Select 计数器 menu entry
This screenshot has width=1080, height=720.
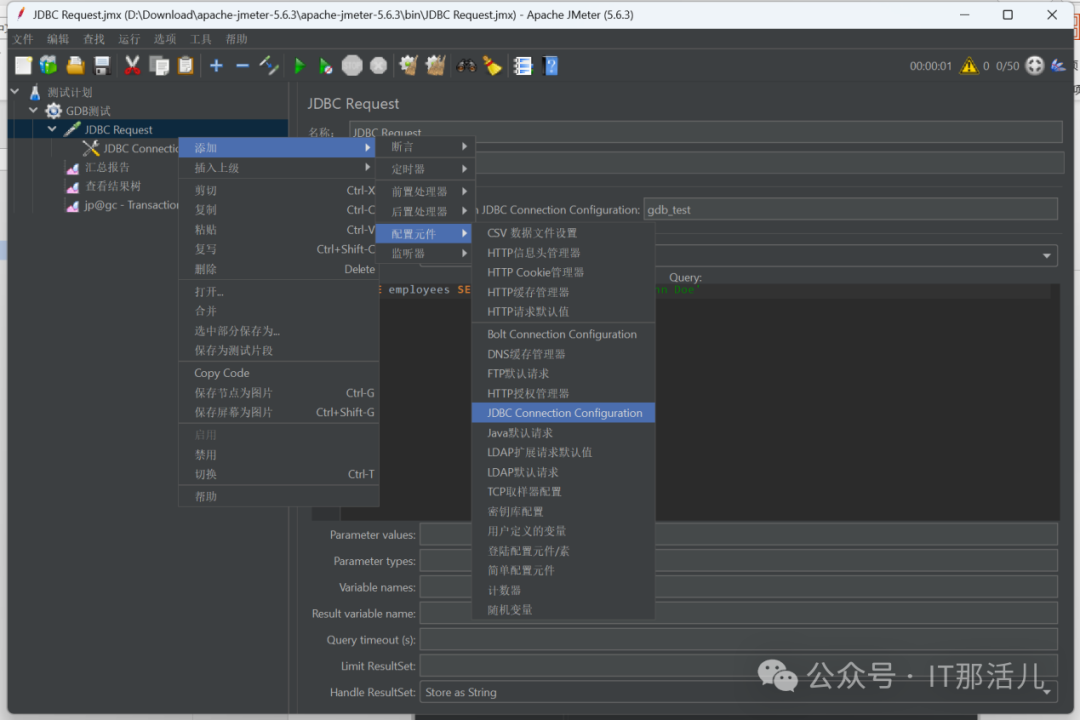pyautogui.click(x=563, y=590)
